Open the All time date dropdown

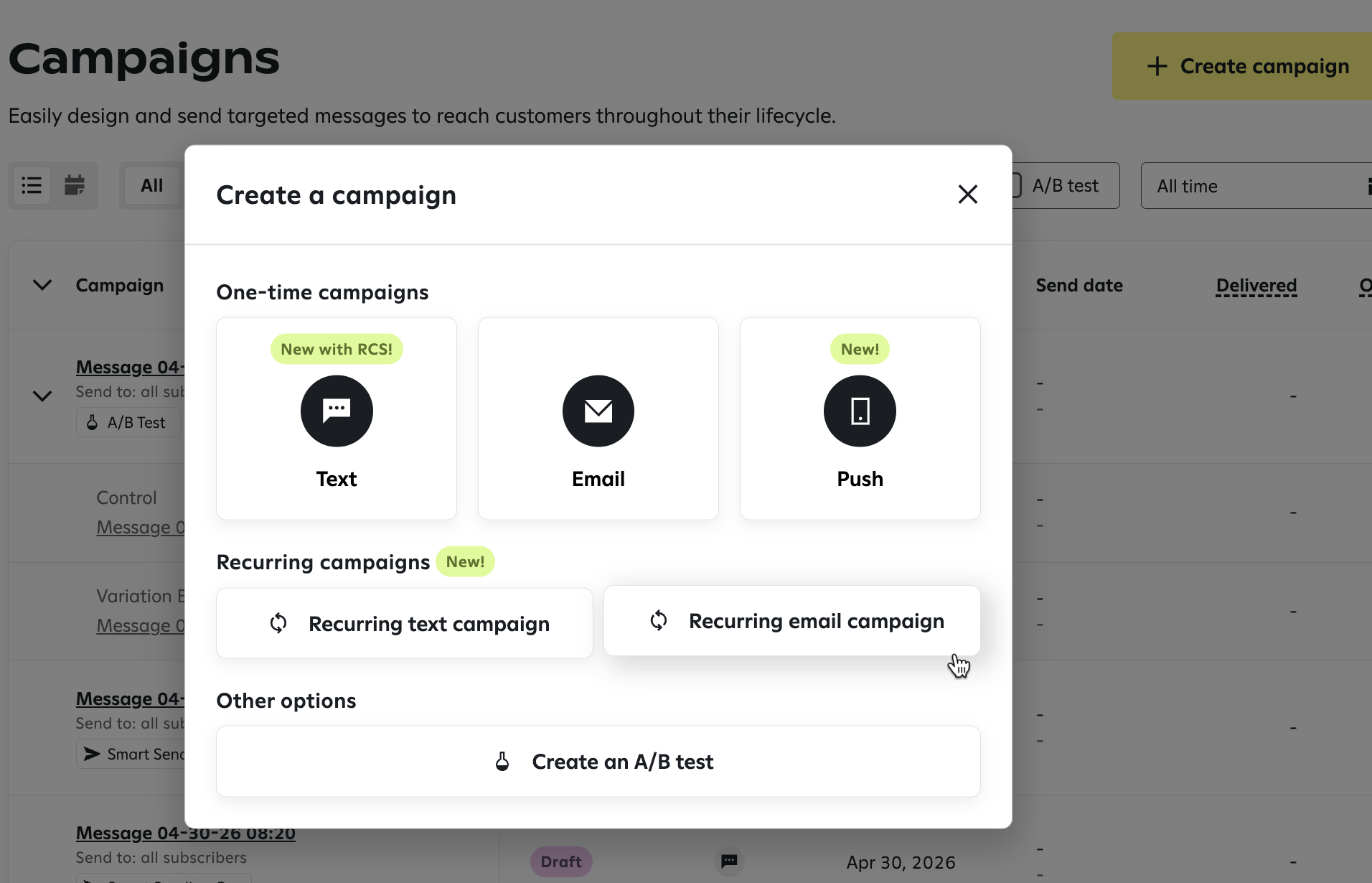(x=1256, y=186)
